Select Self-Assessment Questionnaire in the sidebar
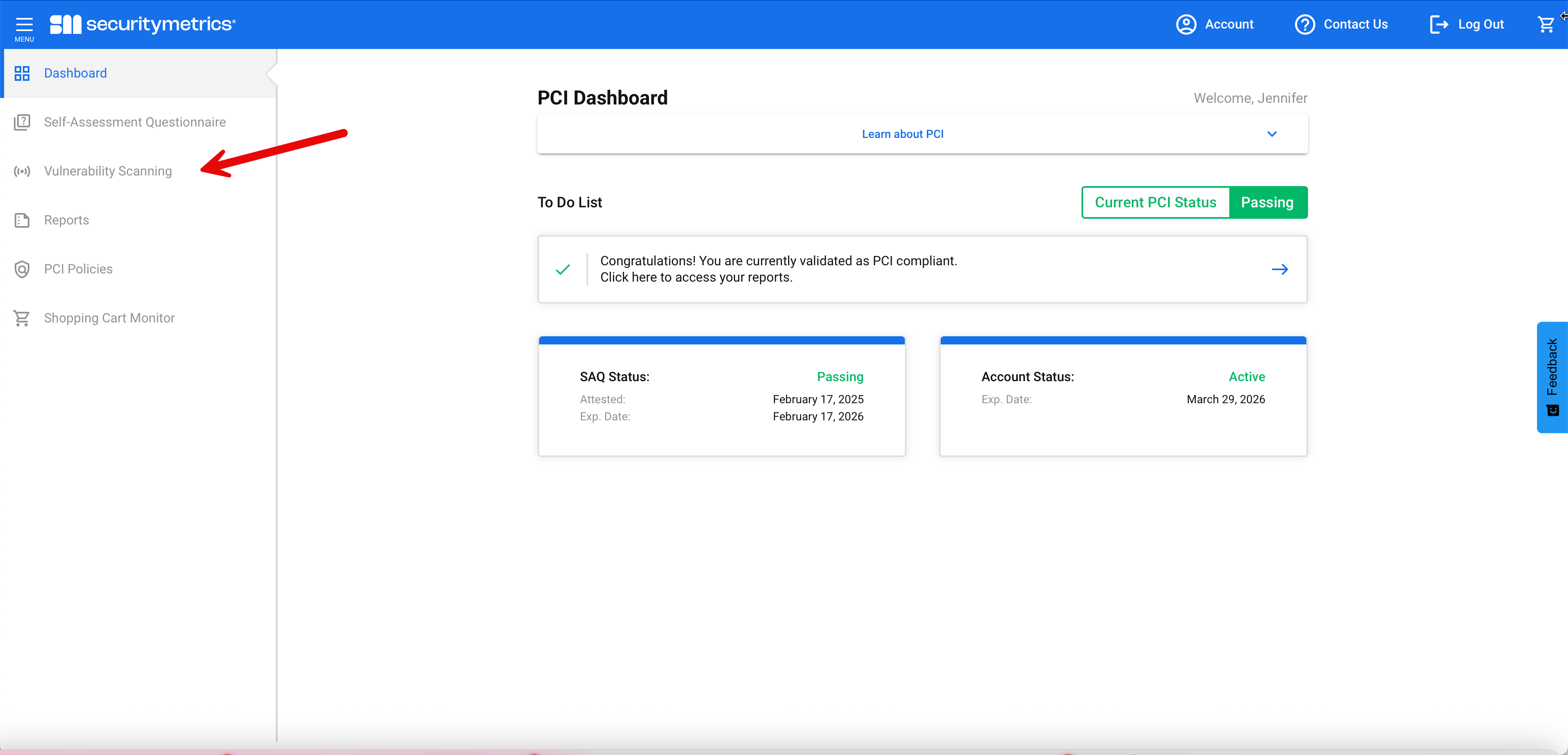This screenshot has width=1568, height=755. click(135, 122)
